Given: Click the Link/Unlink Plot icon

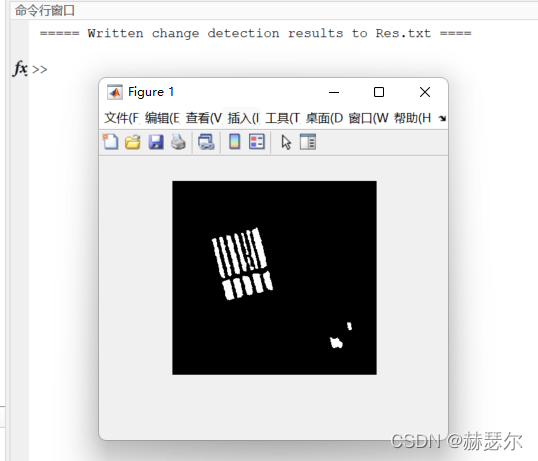Looking at the screenshot, I should pos(206,142).
